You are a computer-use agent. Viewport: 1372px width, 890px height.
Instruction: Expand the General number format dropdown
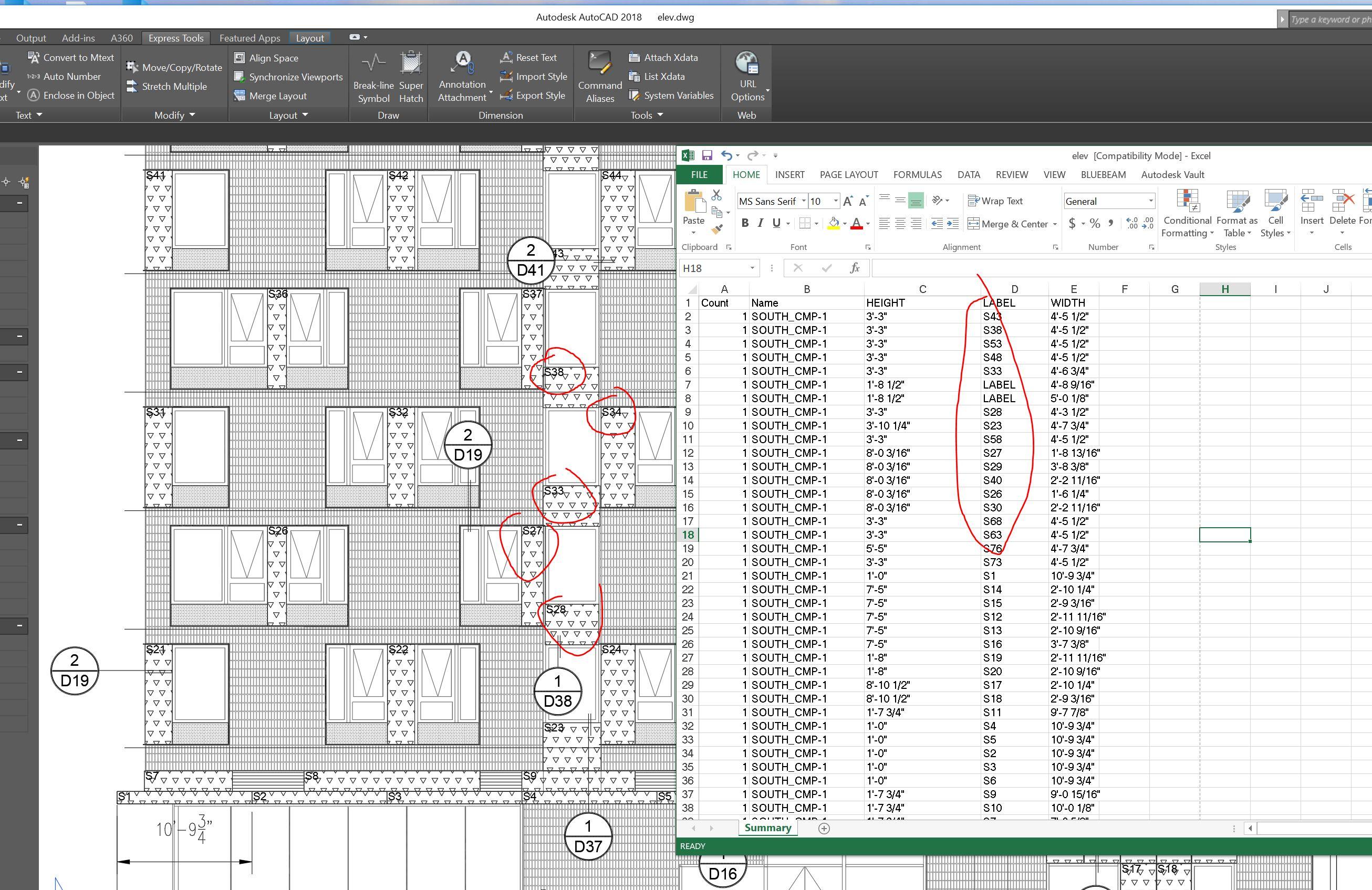[1151, 201]
